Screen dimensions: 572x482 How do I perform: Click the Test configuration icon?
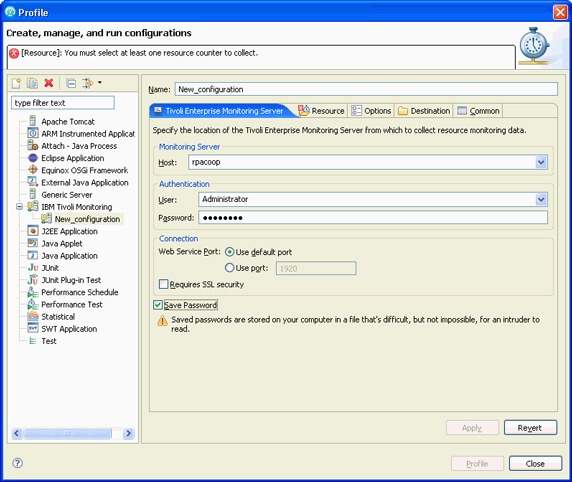coord(33,341)
